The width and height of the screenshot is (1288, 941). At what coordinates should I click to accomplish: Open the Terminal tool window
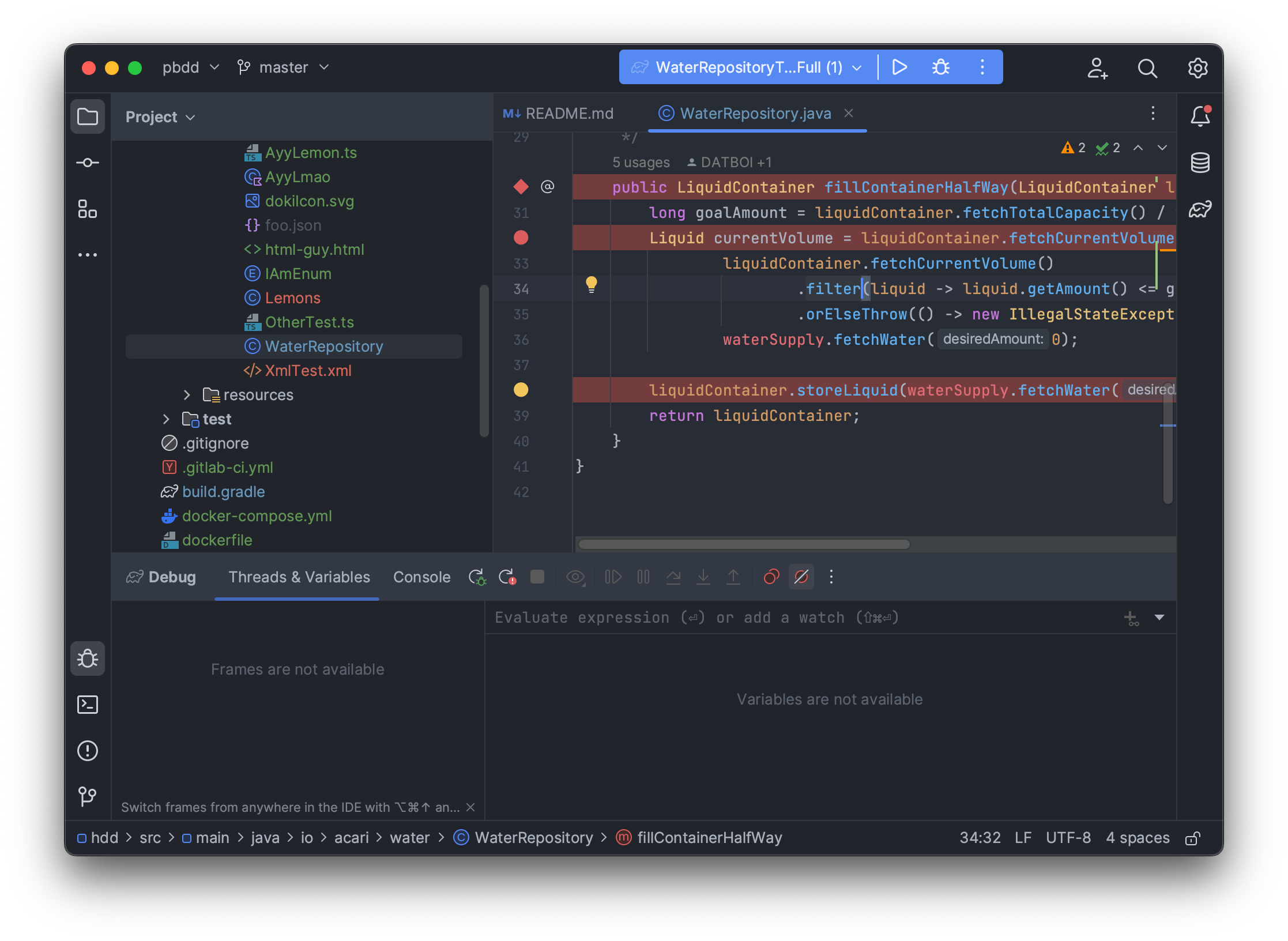(x=88, y=705)
